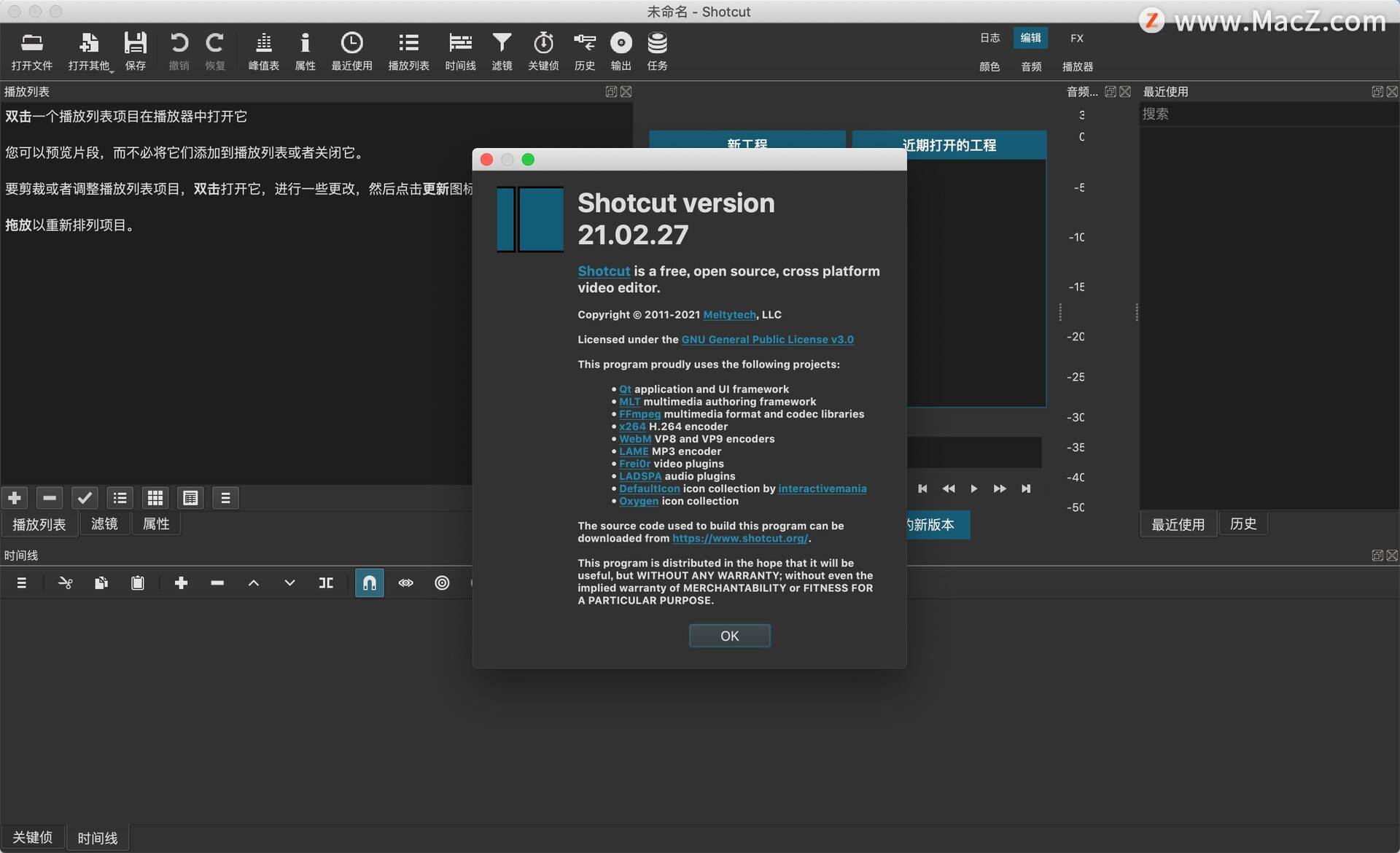Viewport: 1400px width, 853px height.
Task: Click the 恢复 redo icon
Action: (x=214, y=51)
